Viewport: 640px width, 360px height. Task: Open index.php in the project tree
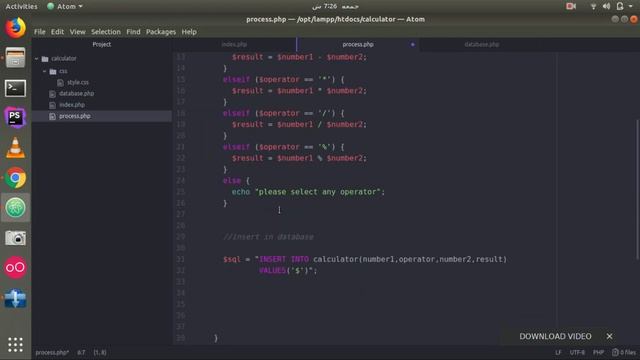click(x=72, y=105)
